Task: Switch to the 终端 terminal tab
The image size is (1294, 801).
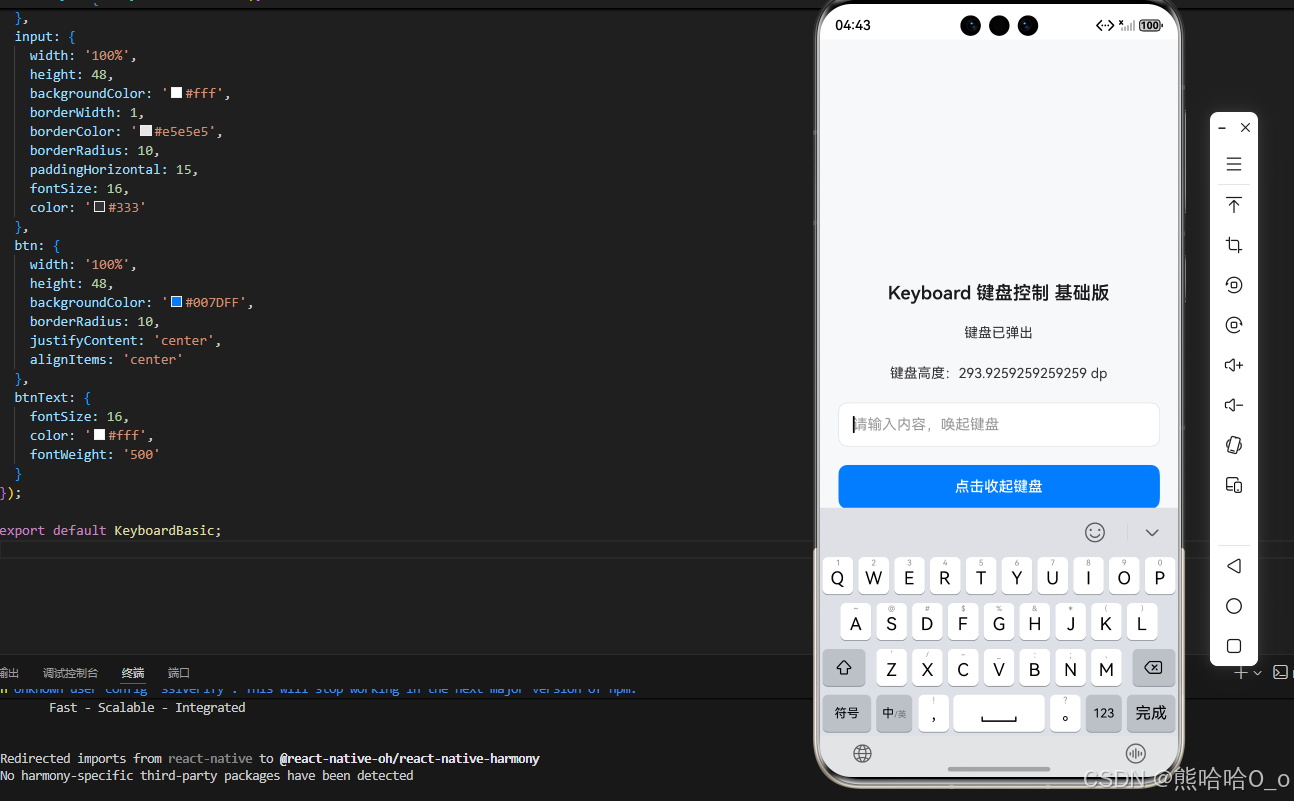Action: tap(133, 673)
